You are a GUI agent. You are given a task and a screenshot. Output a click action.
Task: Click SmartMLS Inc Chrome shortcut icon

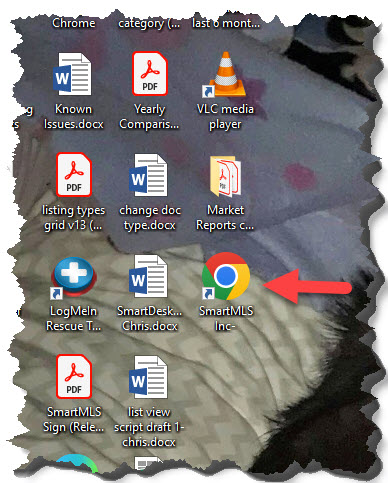point(226,276)
